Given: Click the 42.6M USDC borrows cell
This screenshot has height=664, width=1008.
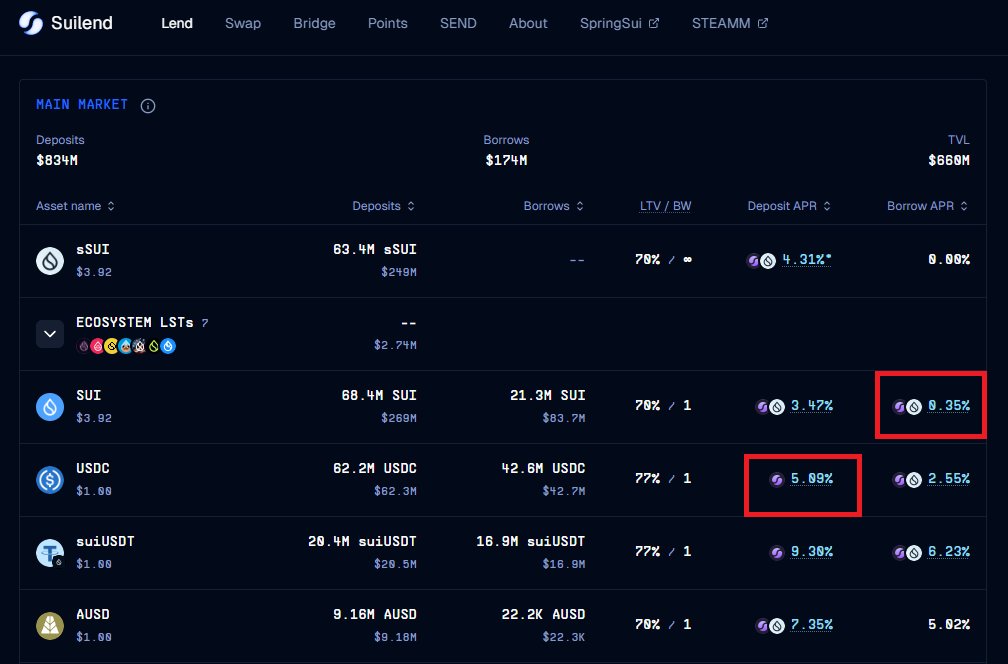Looking at the screenshot, I should tap(543, 468).
